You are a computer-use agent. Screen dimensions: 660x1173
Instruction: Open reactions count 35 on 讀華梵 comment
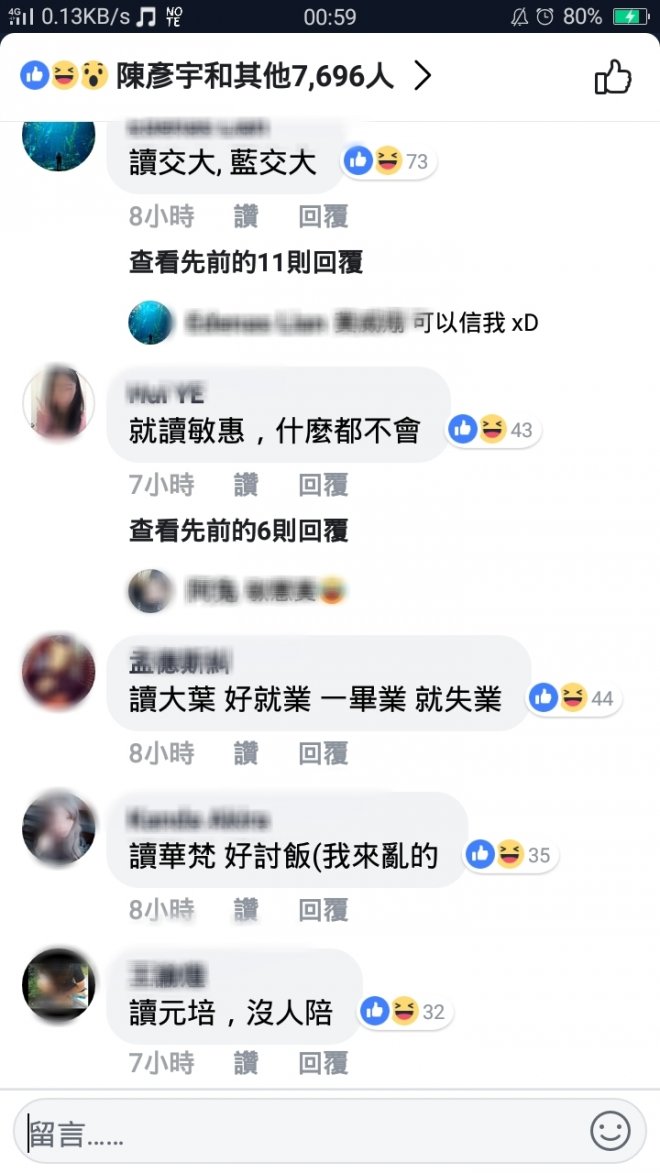tap(510, 854)
